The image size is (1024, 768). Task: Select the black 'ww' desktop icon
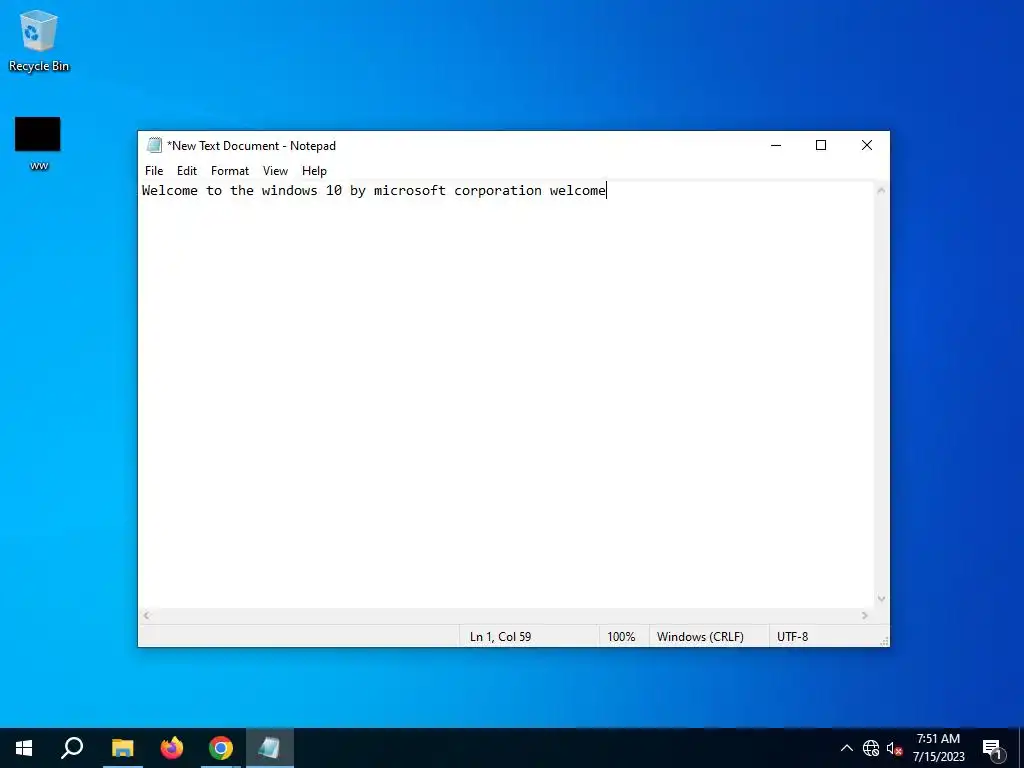[x=38, y=144]
